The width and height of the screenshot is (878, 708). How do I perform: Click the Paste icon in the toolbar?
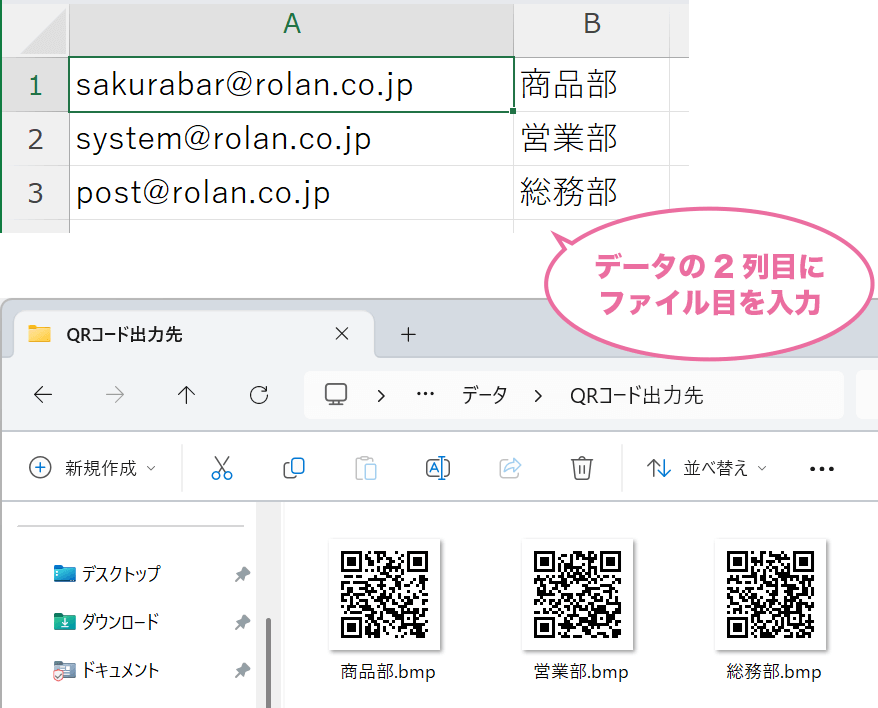(366, 468)
